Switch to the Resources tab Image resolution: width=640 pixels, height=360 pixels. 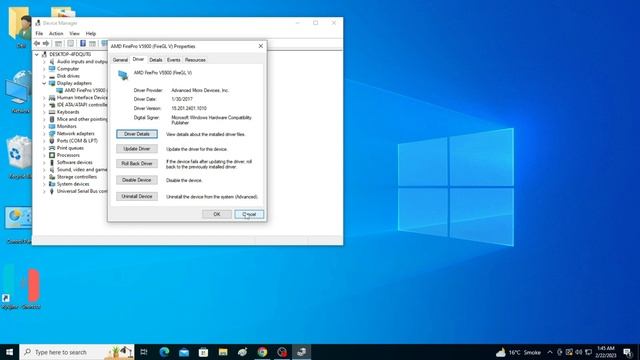click(195, 60)
